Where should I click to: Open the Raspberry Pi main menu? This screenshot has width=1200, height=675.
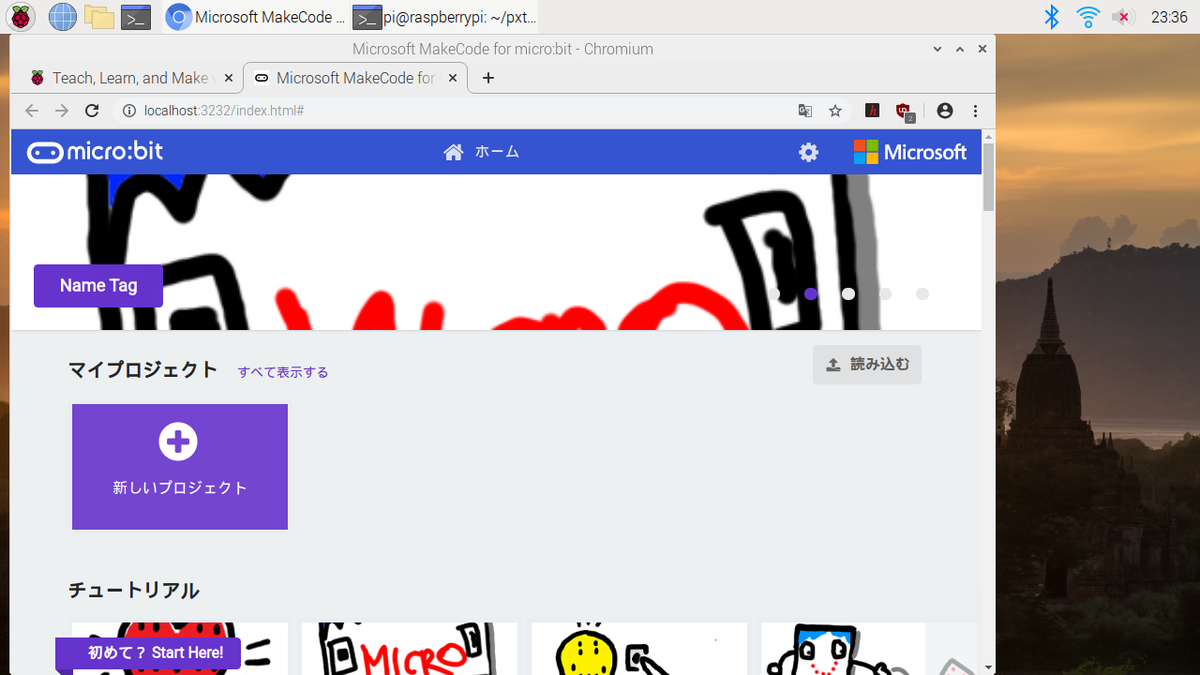point(21,16)
